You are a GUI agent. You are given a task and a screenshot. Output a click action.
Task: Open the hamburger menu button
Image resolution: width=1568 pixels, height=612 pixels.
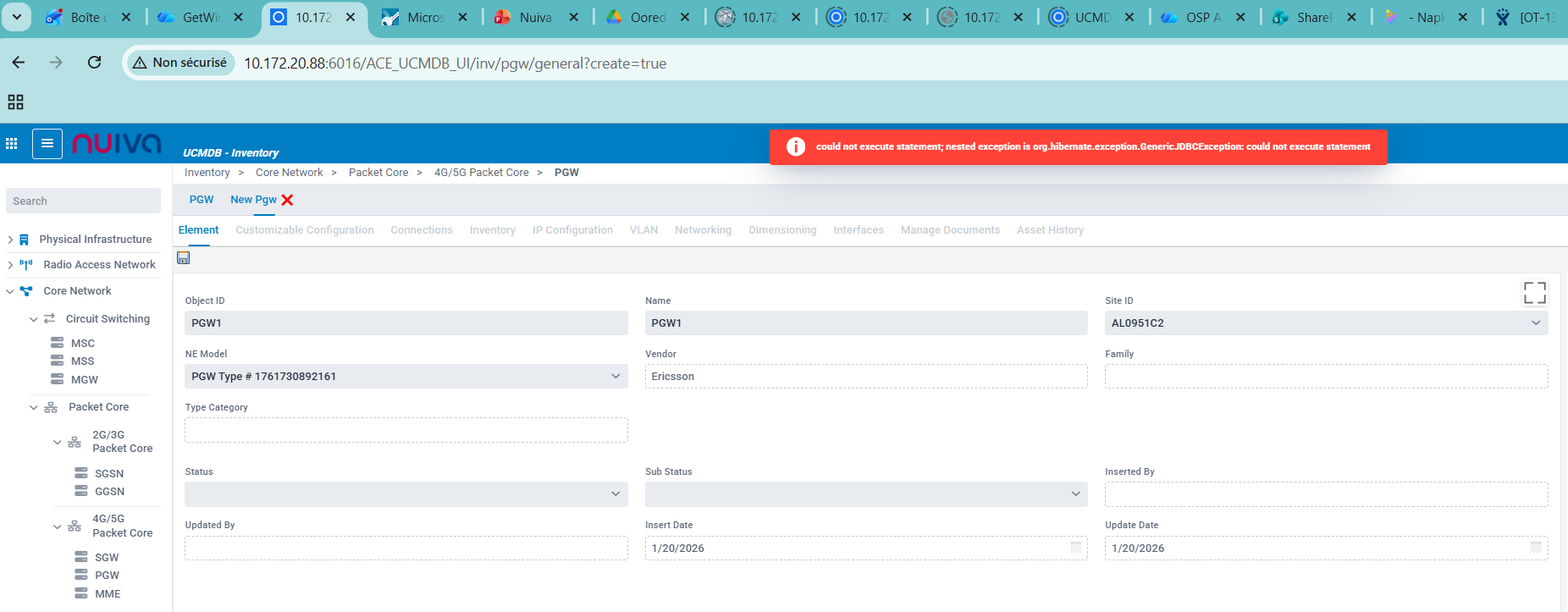(x=47, y=144)
